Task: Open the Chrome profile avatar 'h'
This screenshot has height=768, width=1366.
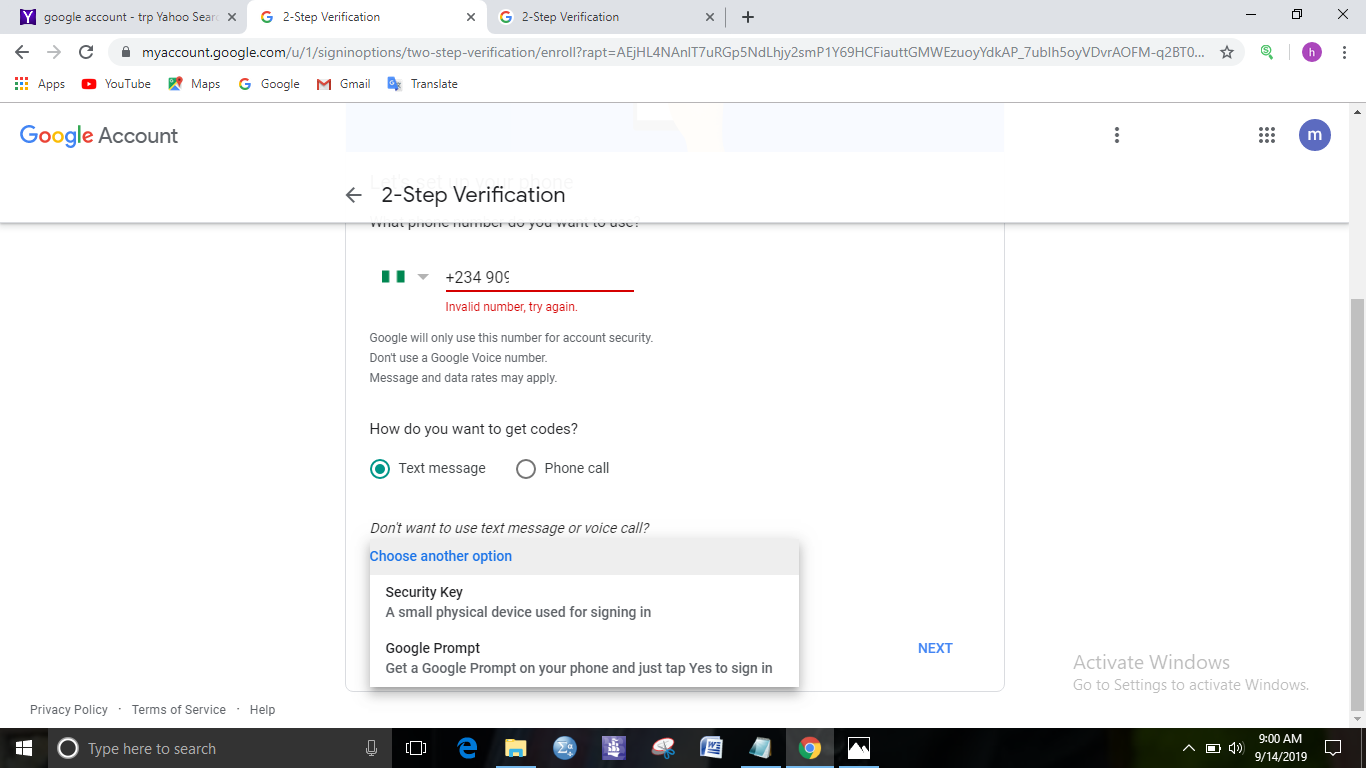Action: tap(1311, 52)
